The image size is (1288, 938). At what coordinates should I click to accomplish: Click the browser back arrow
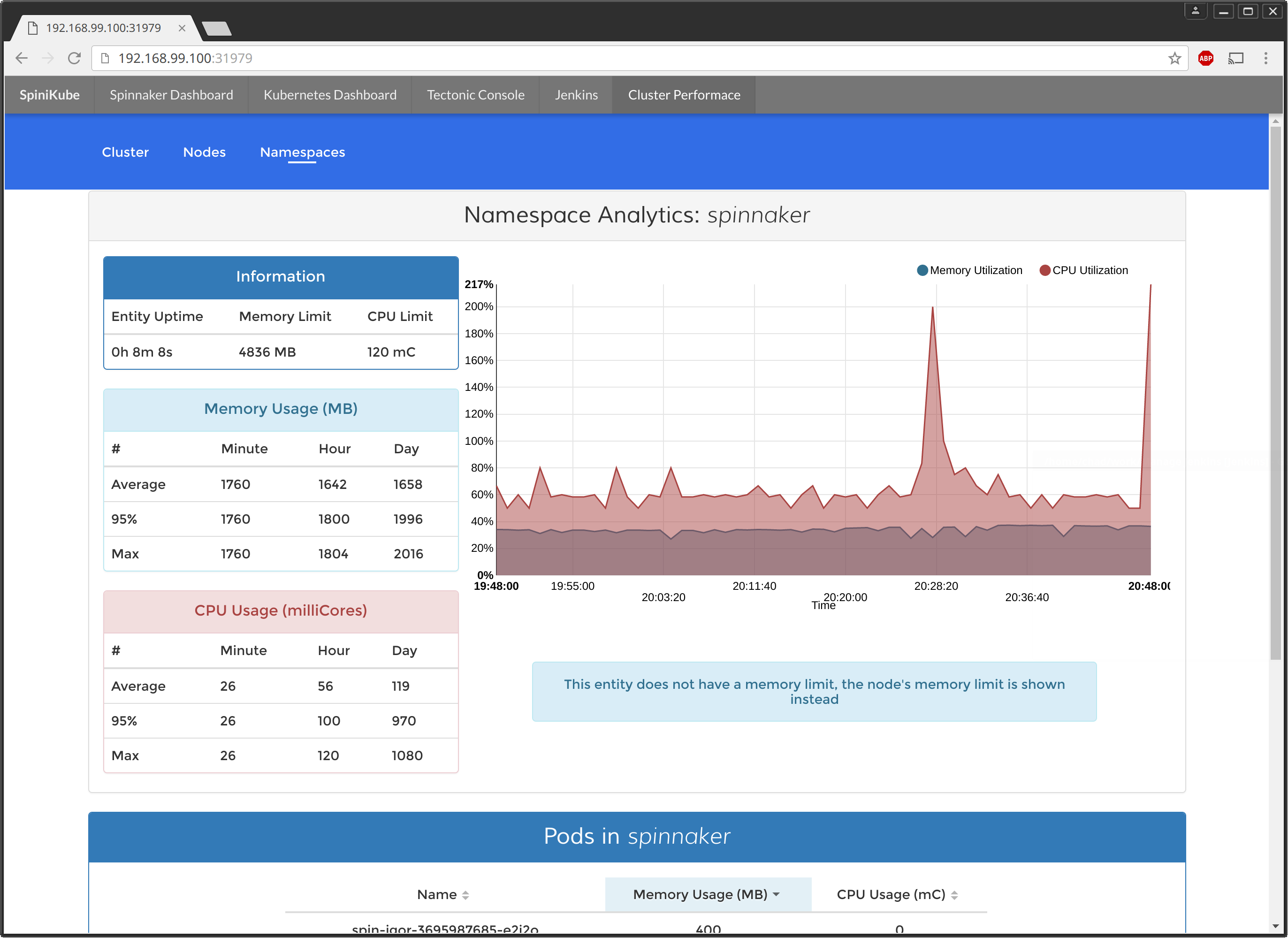[x=22, y=58]
